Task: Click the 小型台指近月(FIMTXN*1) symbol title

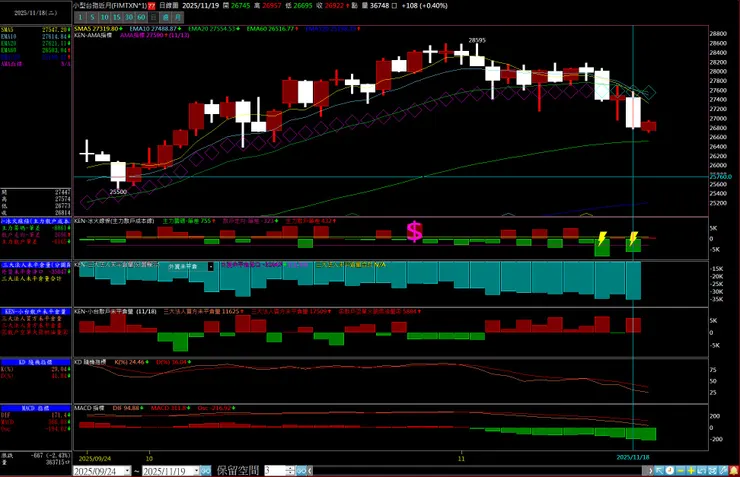Action: (109, 6)
